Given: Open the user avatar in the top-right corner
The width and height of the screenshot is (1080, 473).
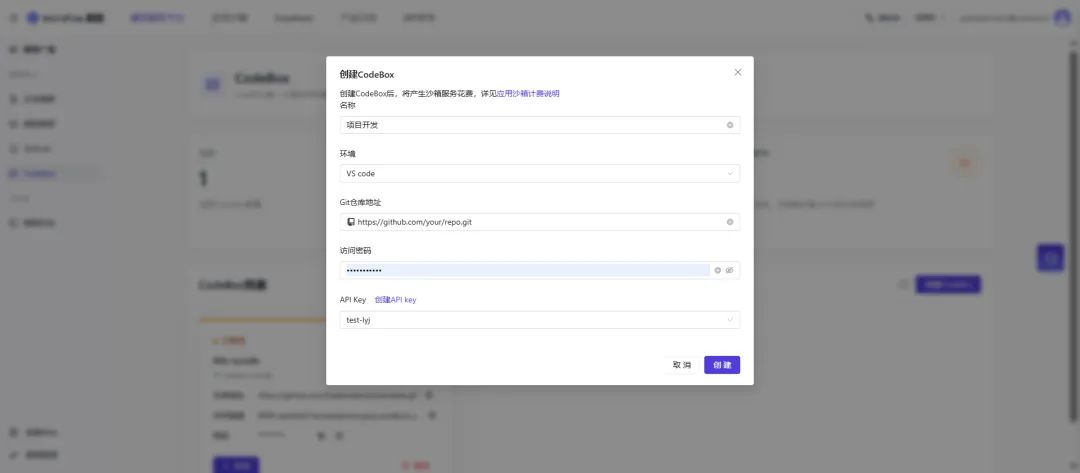Looking at the screenshot, I should click(1061, 18).
